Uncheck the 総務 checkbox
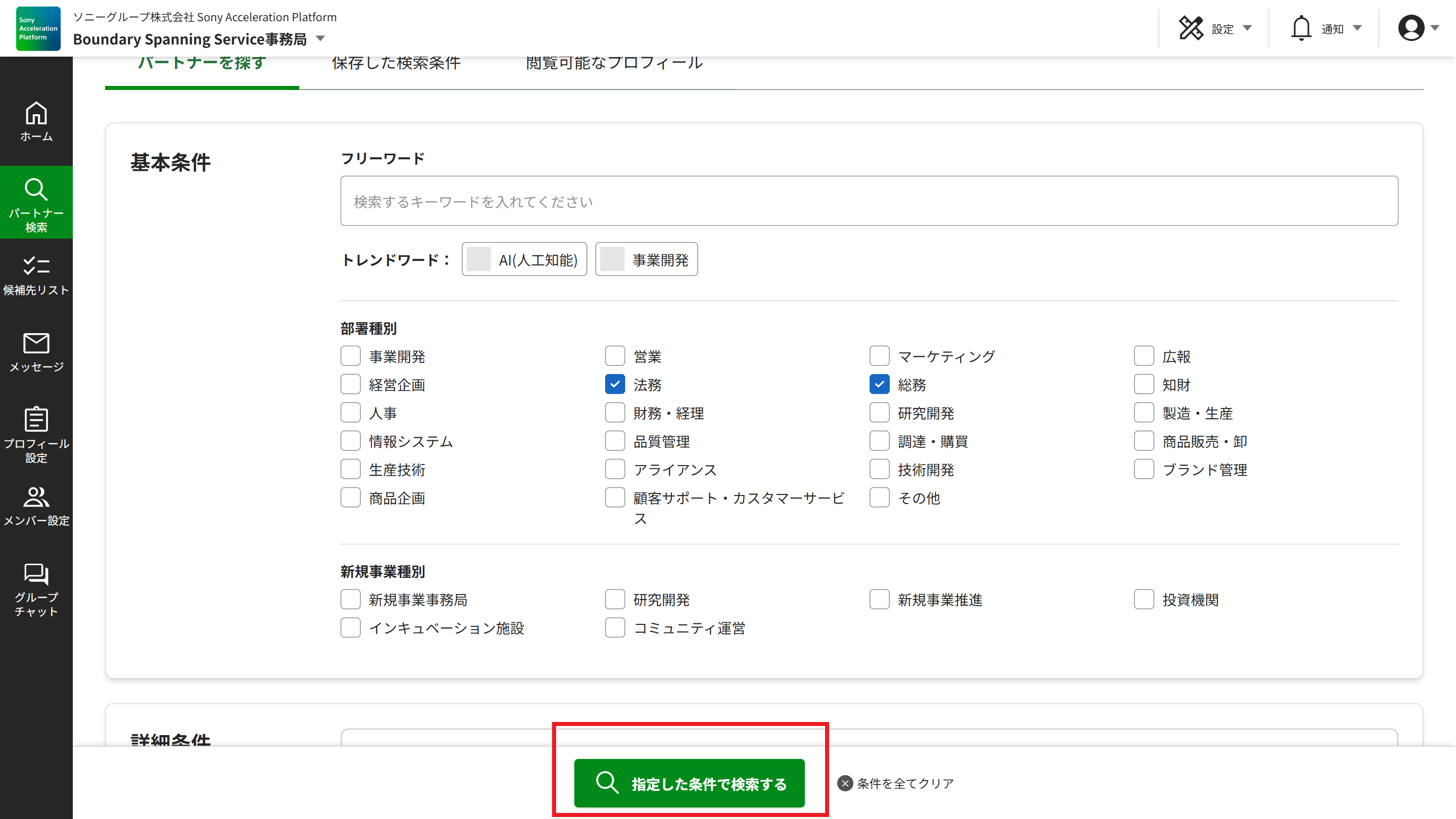 879,384
